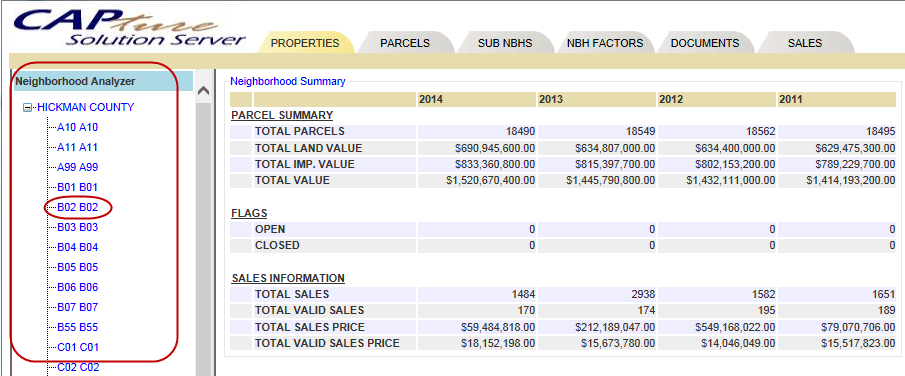Open the NBH FACTORS tab
Viewport: 905px width, 376px height.
pos(604,43)
